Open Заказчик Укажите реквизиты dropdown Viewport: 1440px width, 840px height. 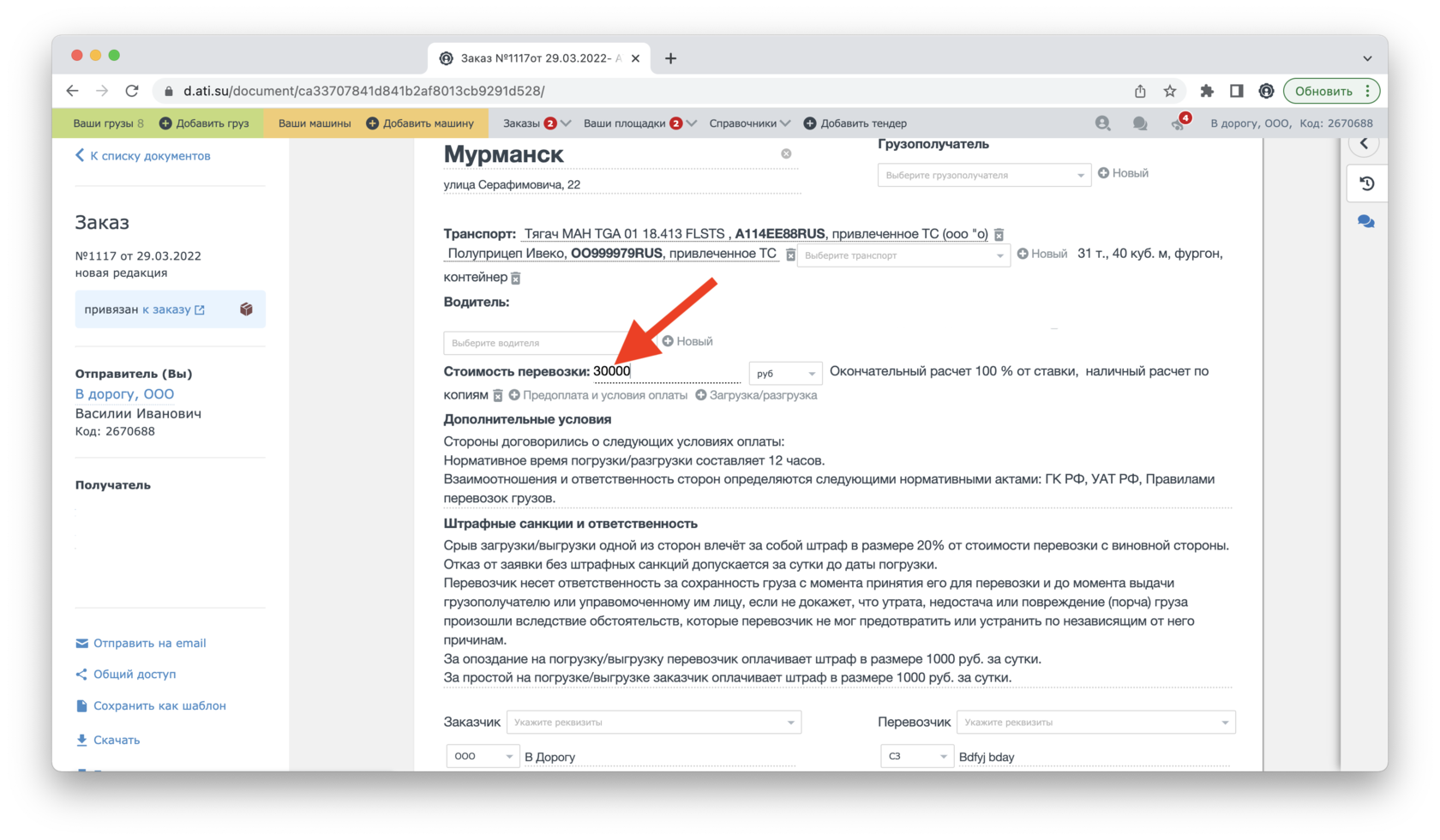click(654, 723)
